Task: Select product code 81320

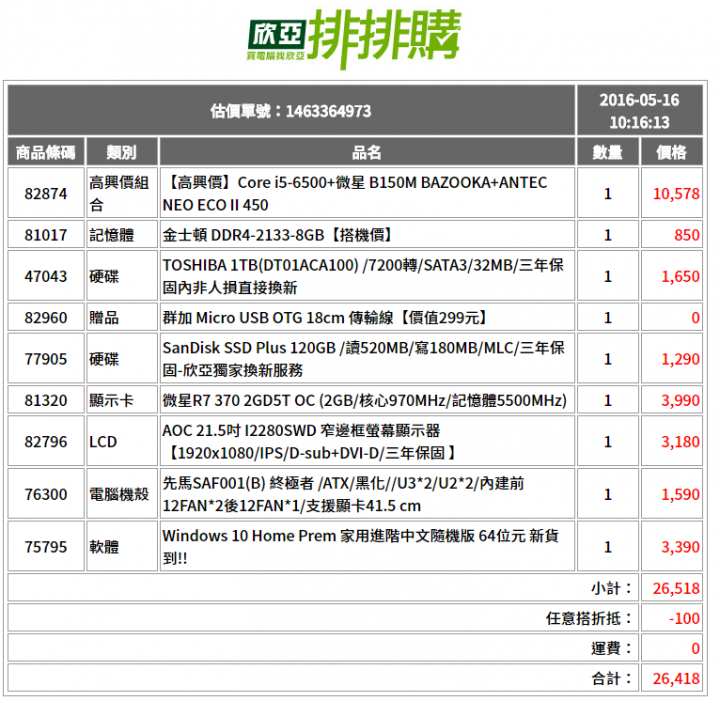Action: [46, 400]
